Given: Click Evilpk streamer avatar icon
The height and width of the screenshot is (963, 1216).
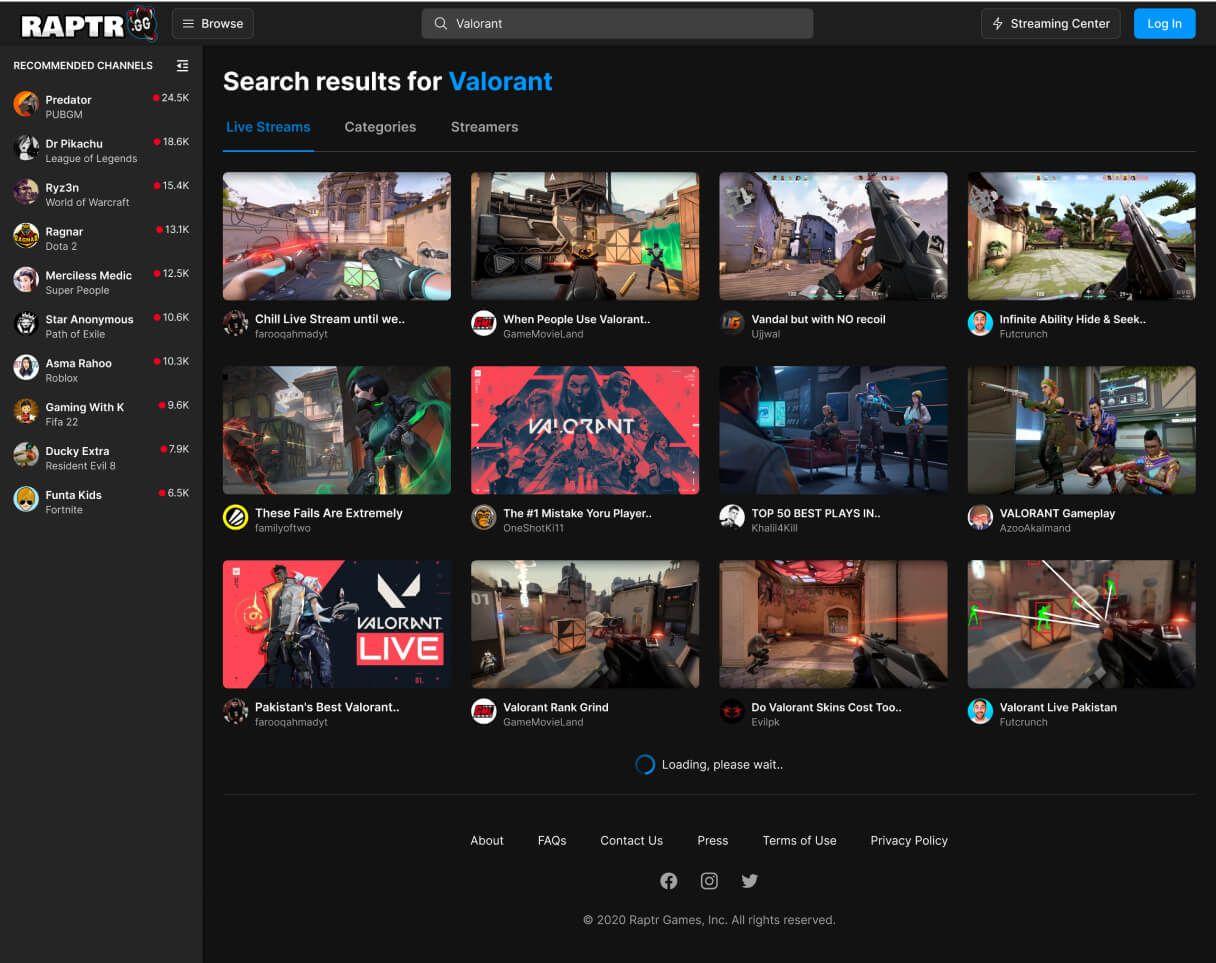Looking at the screenshot, I should 732,711.
